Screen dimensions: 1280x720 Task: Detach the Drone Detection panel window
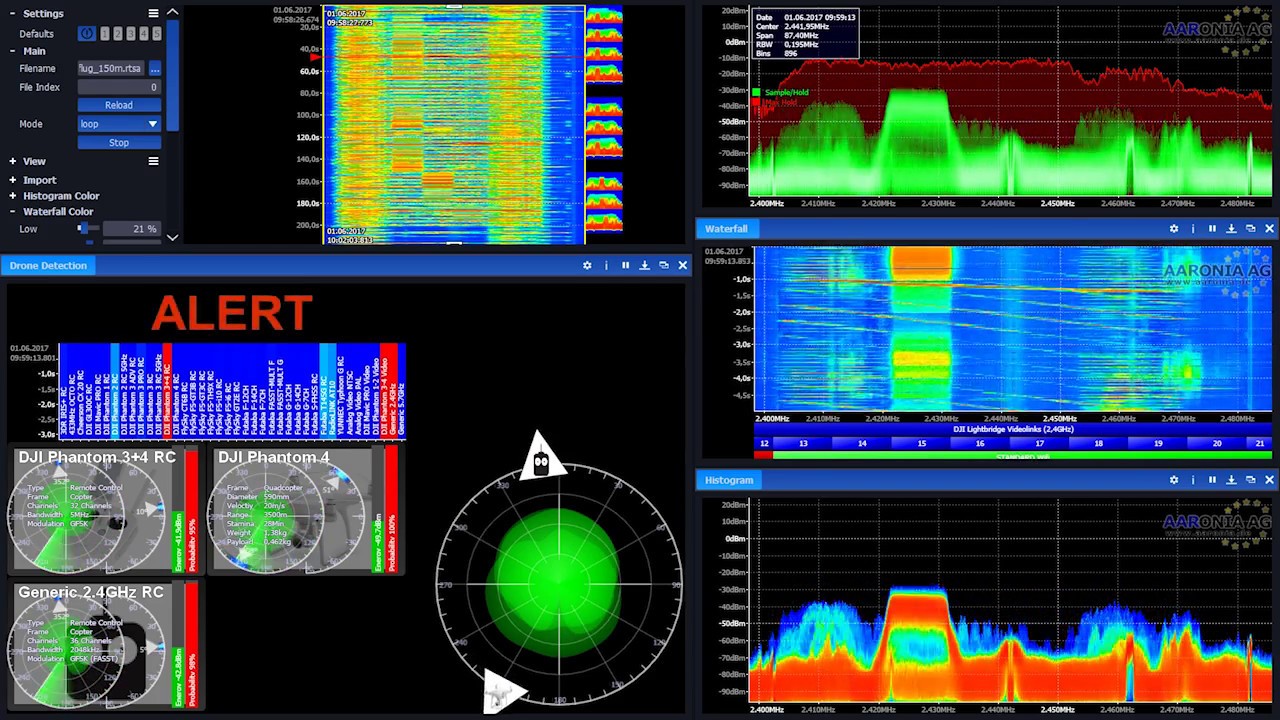point(663,265)
